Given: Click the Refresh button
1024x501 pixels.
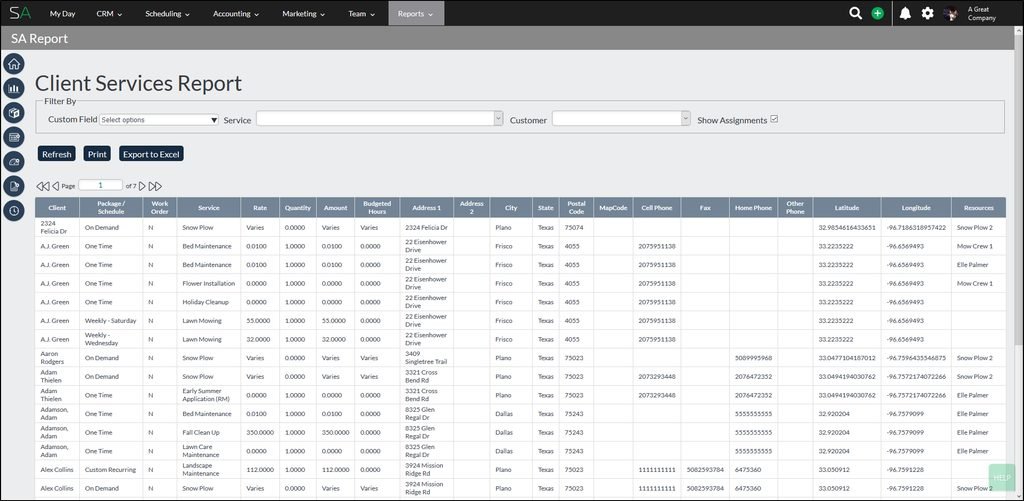Looking at the screenshot, I should (56, 154).
